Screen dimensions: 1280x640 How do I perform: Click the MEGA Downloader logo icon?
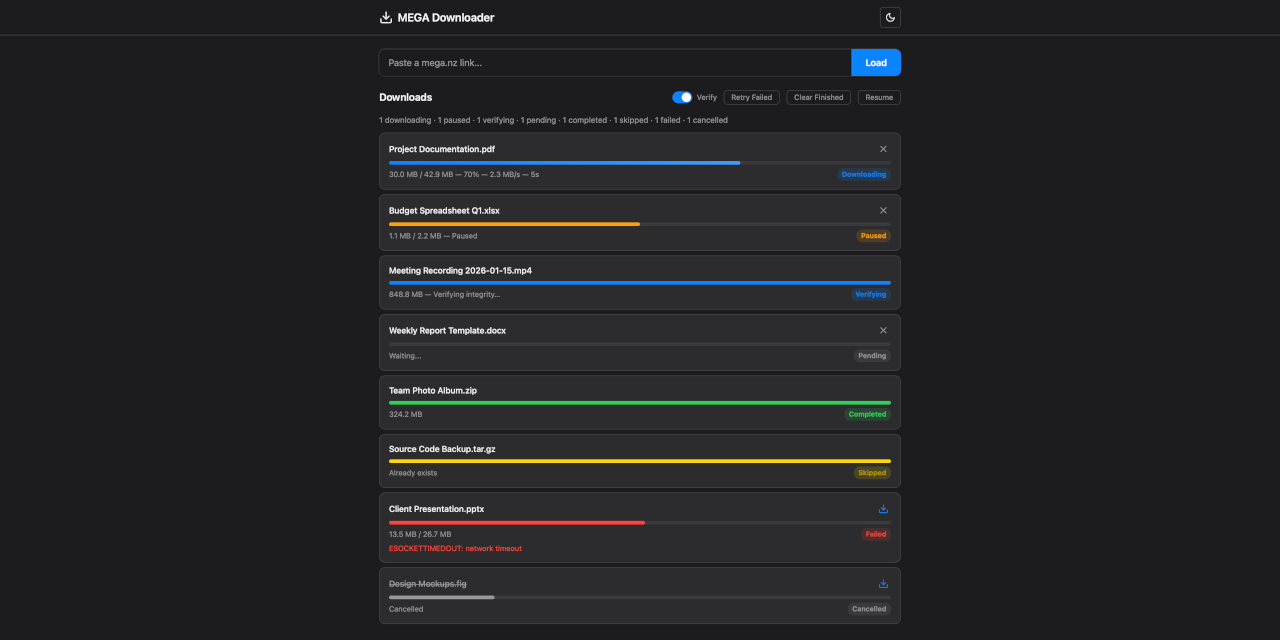[x=386, y=17]
